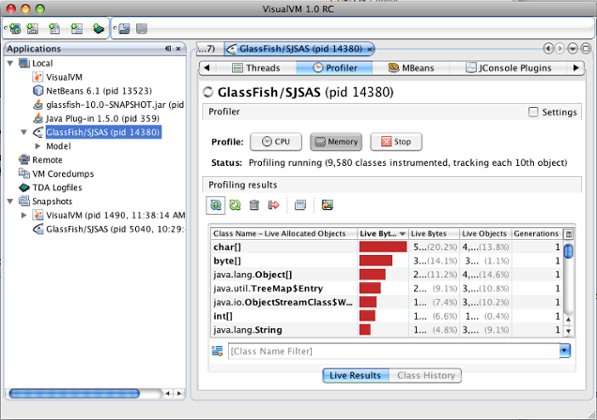The image size is (597, 420).
Task: Click Memory profile button
Action: [x=336, y=142]
